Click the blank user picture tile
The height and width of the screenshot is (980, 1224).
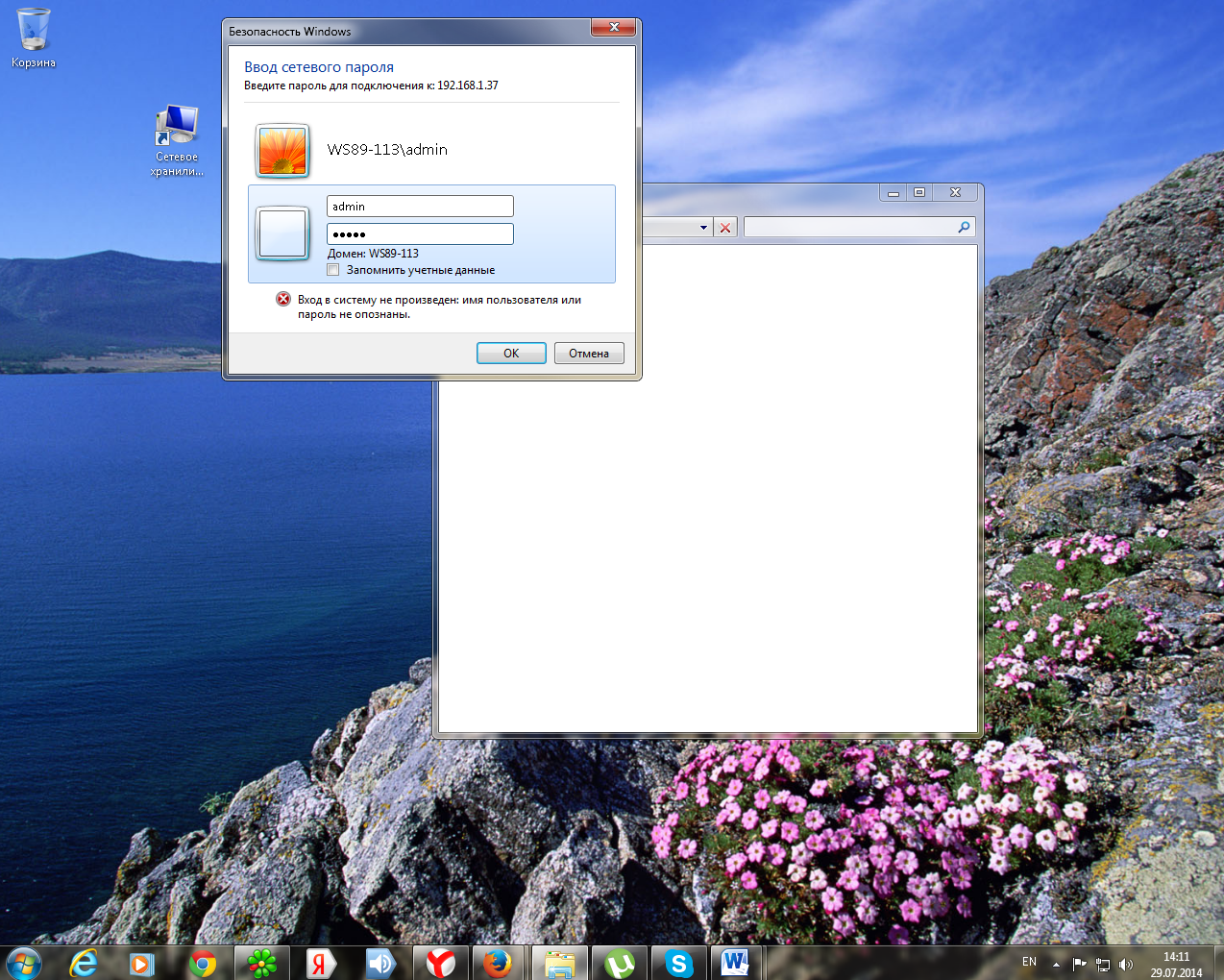[282, 233]
